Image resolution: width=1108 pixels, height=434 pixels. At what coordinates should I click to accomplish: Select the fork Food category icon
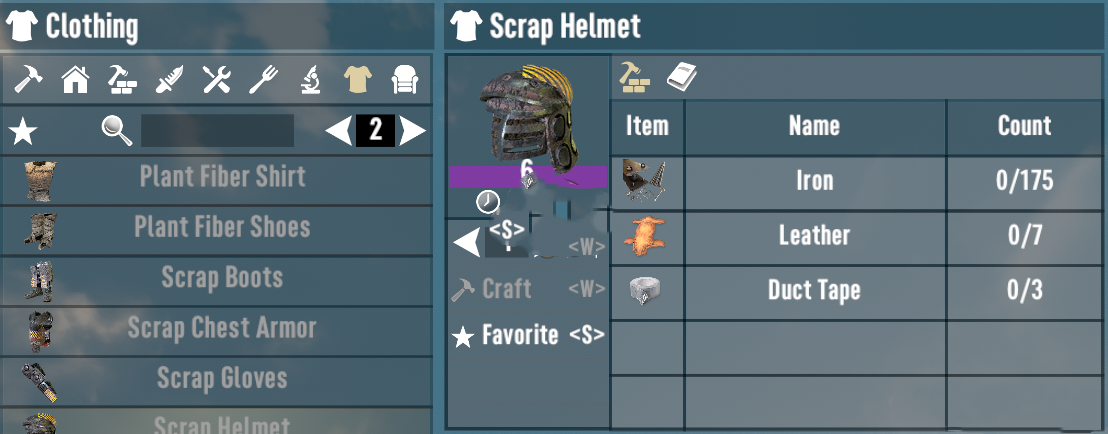click(264, 80)
